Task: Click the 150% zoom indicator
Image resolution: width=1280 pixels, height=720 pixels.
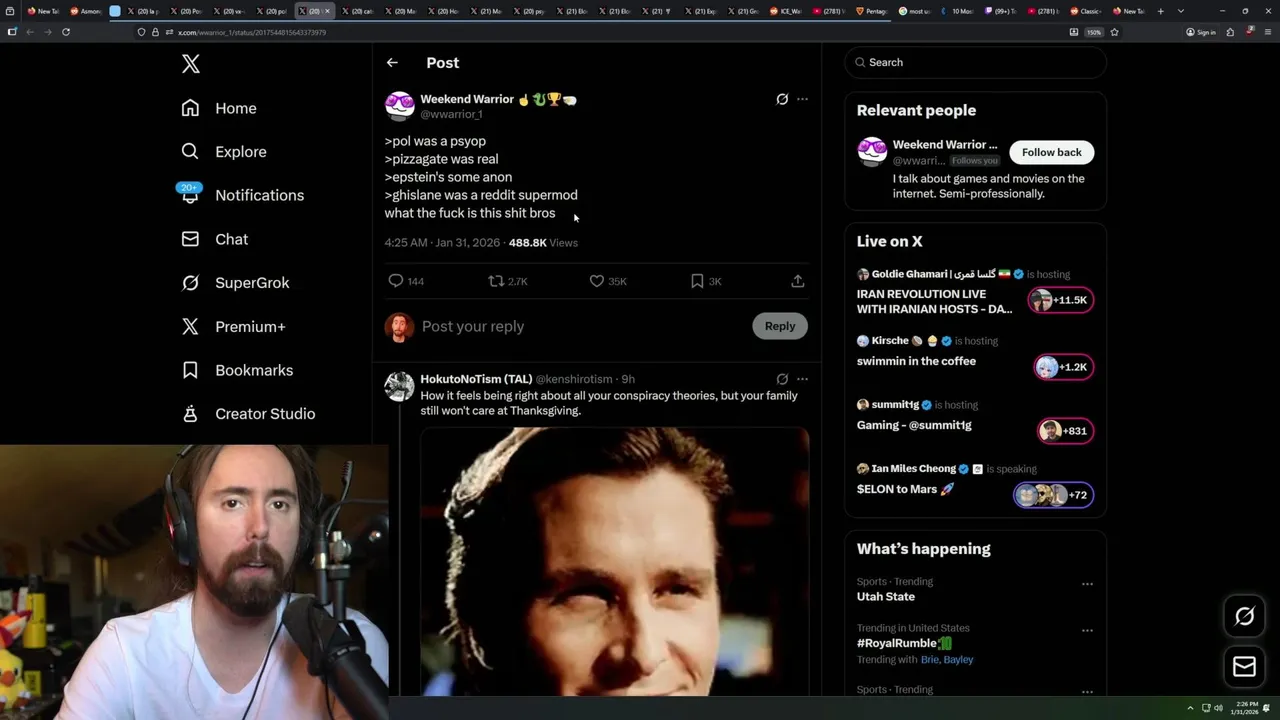Action: coord(1094,32)
